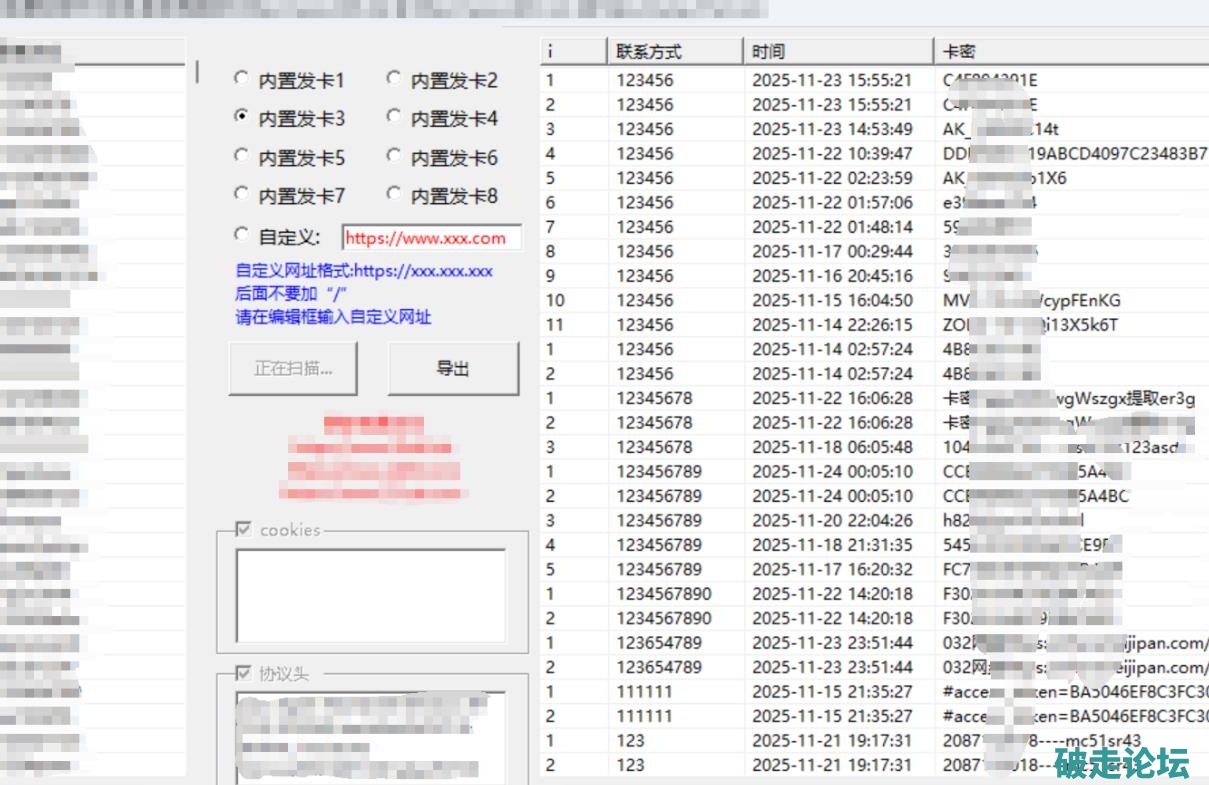The image size is (1209, 785).
Task: Toggle the cookies checkbox
Action: [243, 529]
